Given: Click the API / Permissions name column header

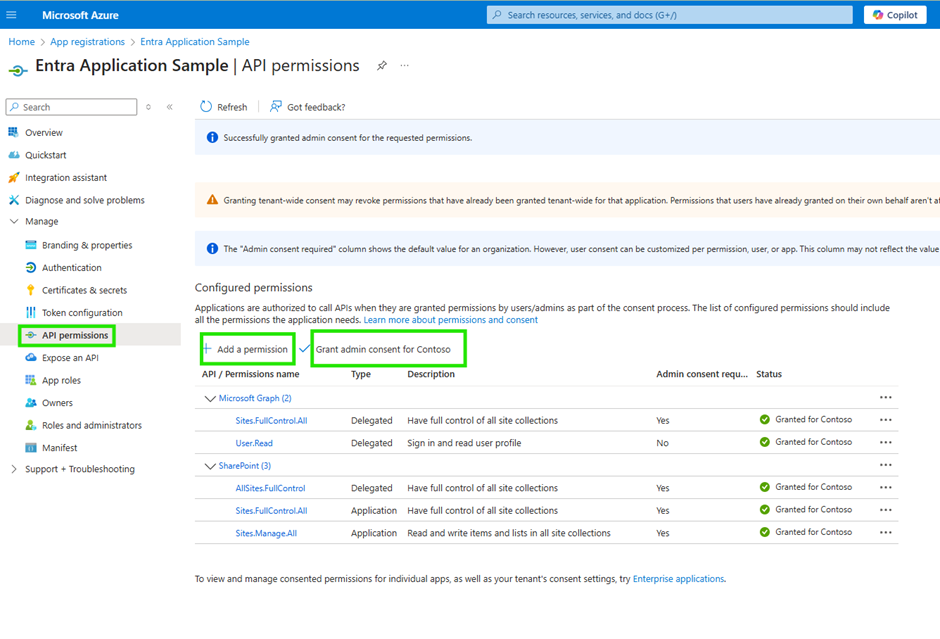Looking at the screenshot, I should click(x=250, y=374).
